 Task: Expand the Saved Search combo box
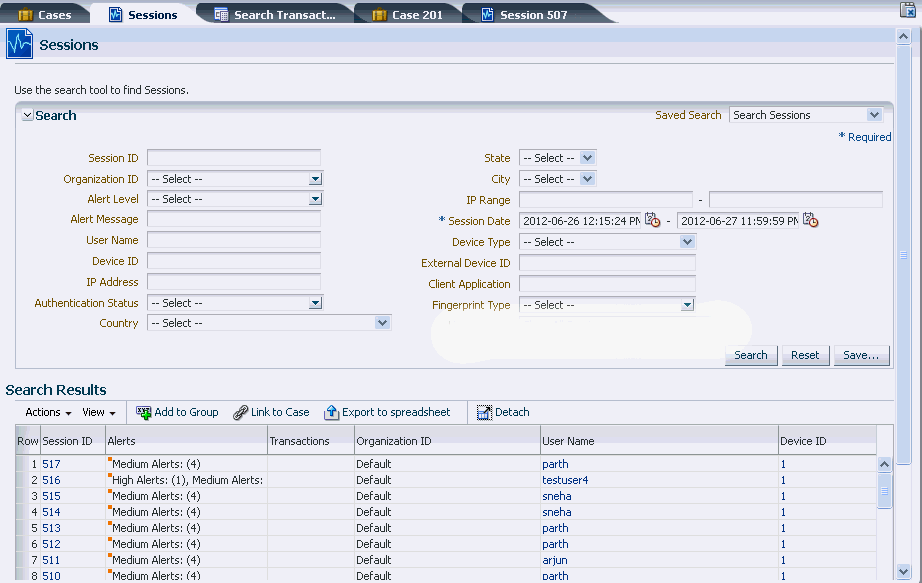pyautogui.click(x=874, y=115)
